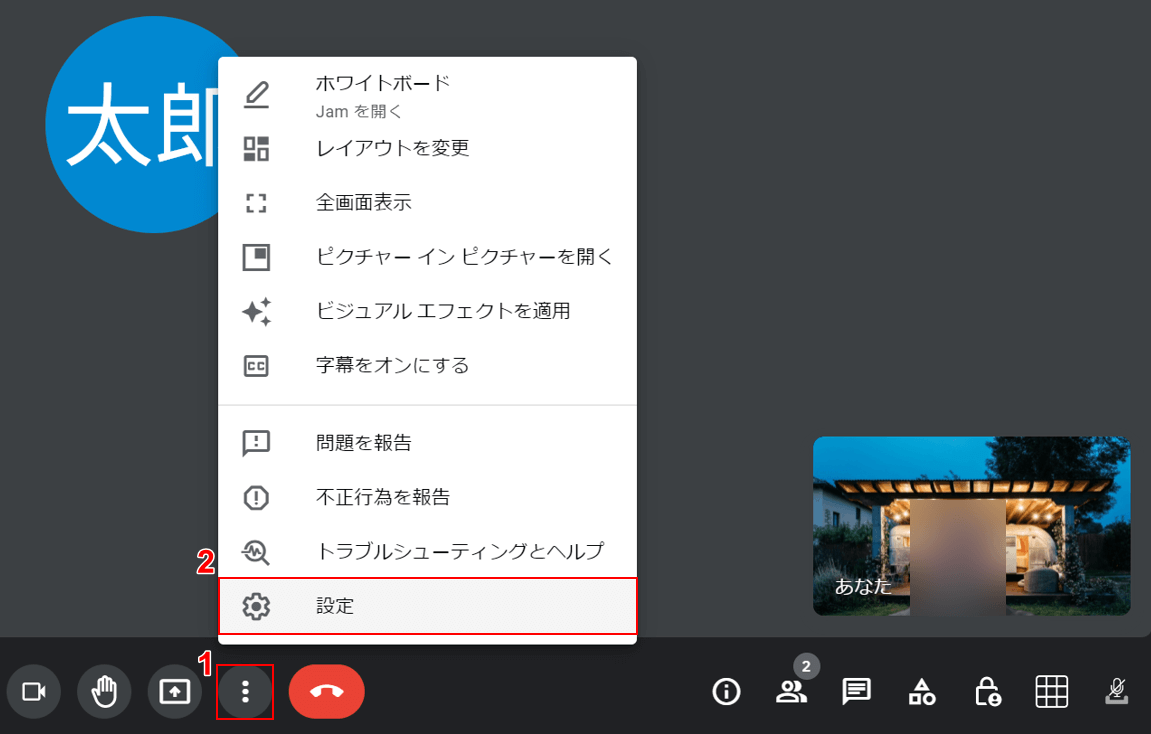The width and height of the screenshot is (1151, 734).
Task: Click the report problem speech-bubble icon
Action: [x=256, y=443]
